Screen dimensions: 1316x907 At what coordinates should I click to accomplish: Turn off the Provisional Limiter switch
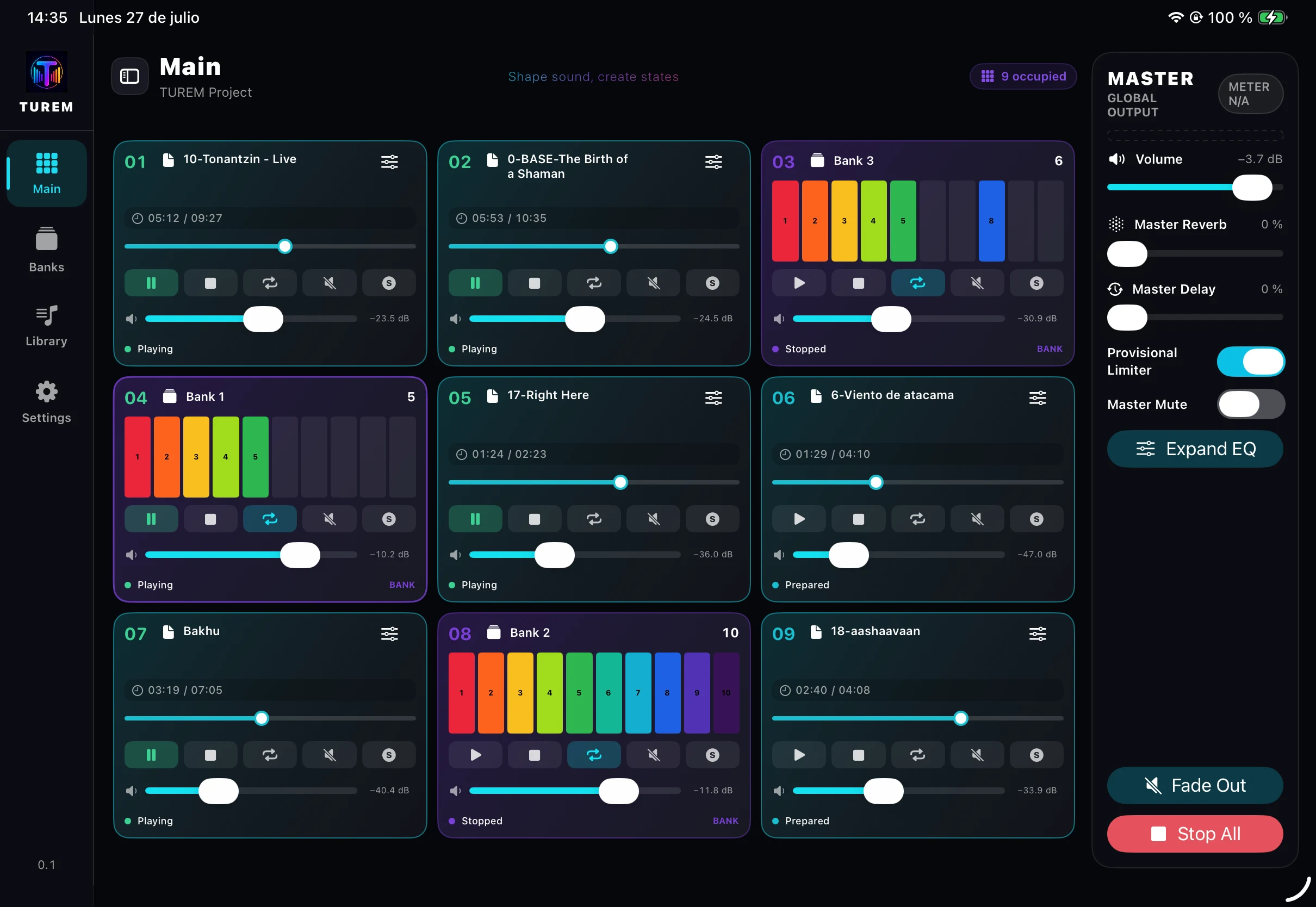point(1251,362)
